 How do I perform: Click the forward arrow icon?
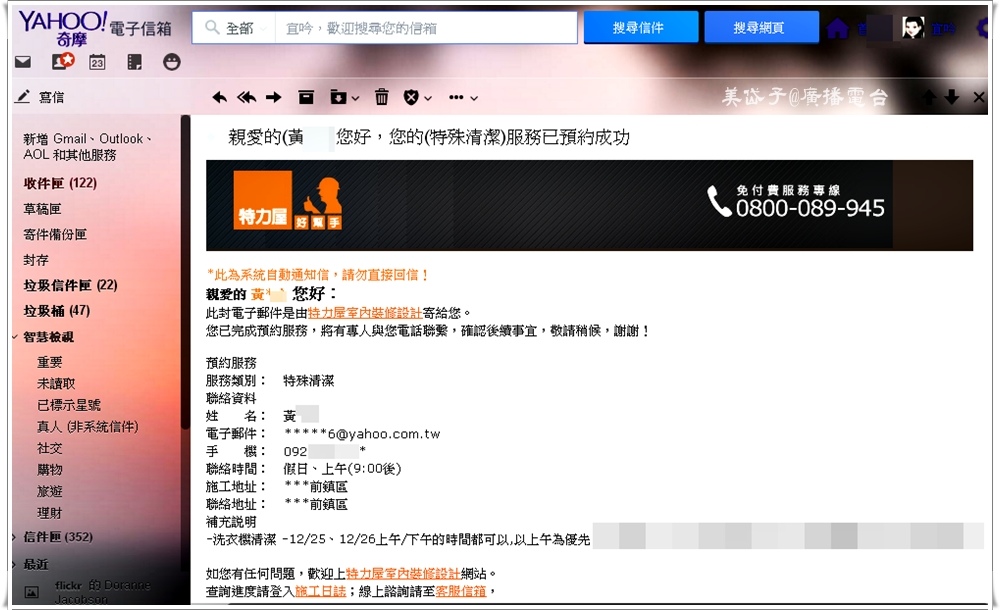[x=274, y=97]
